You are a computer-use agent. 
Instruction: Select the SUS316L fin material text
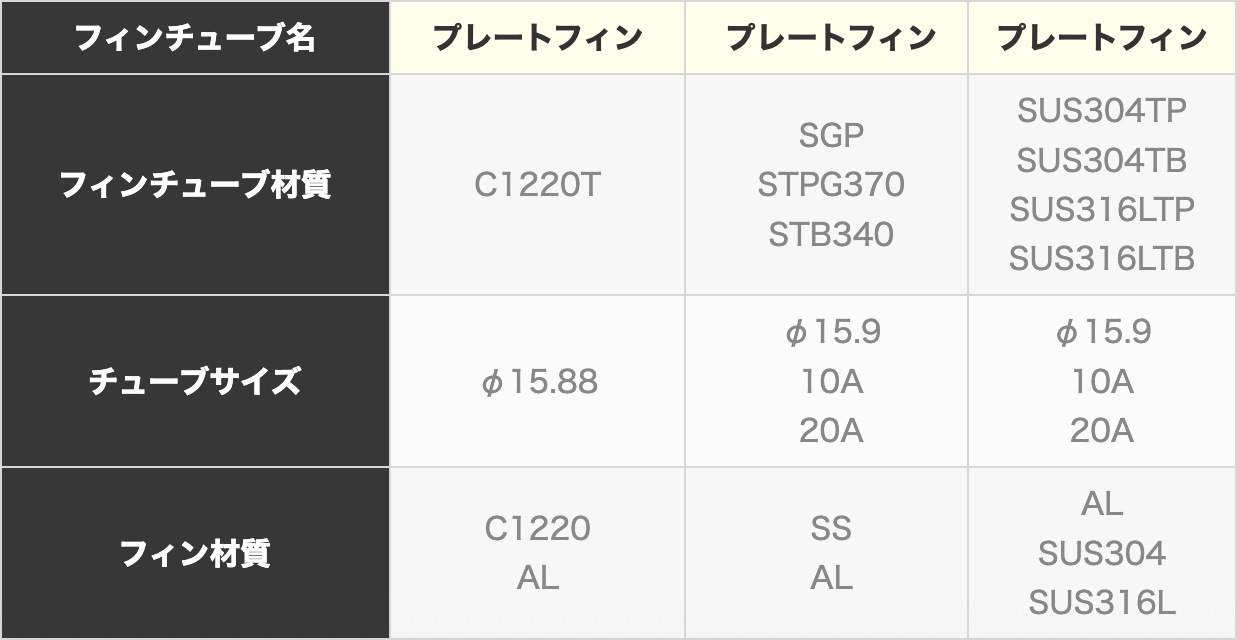[x=1102, y=603]
